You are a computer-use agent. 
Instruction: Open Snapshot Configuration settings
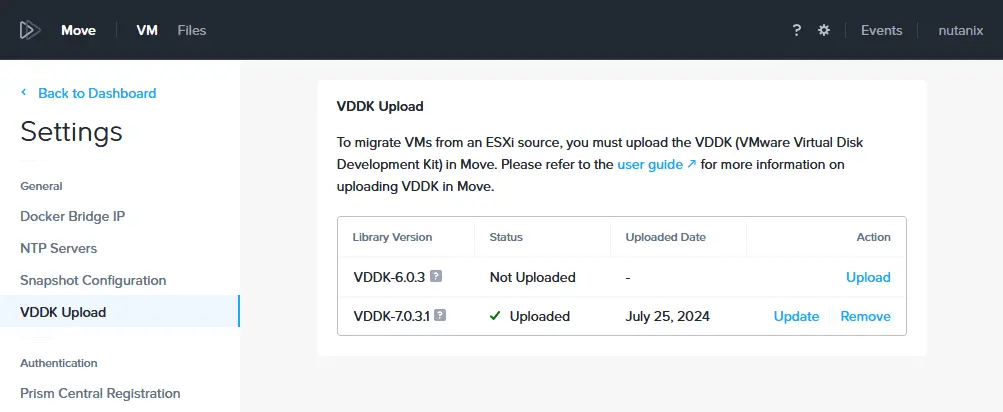93,280
